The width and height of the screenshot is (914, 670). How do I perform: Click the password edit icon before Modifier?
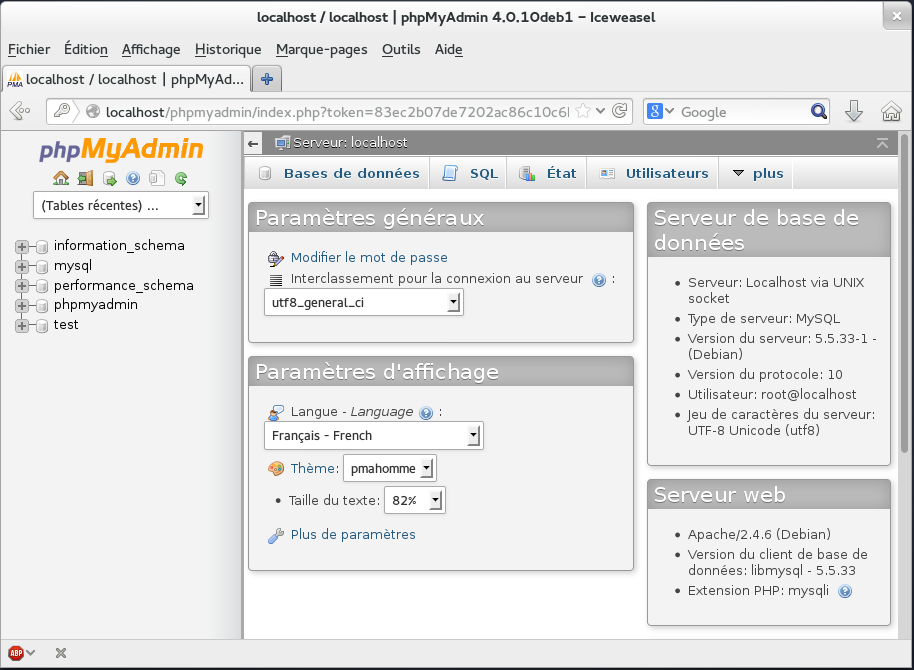[x=275, y=258]
